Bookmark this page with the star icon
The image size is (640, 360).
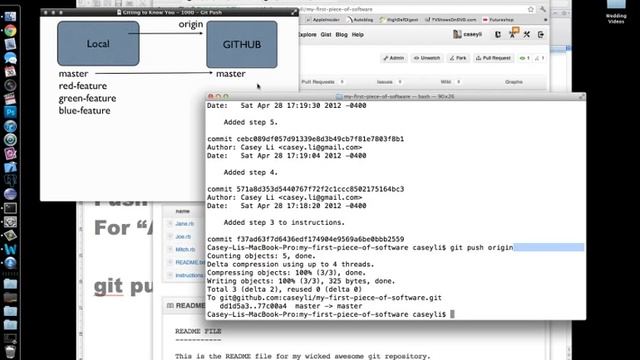(x=531, y=9)
